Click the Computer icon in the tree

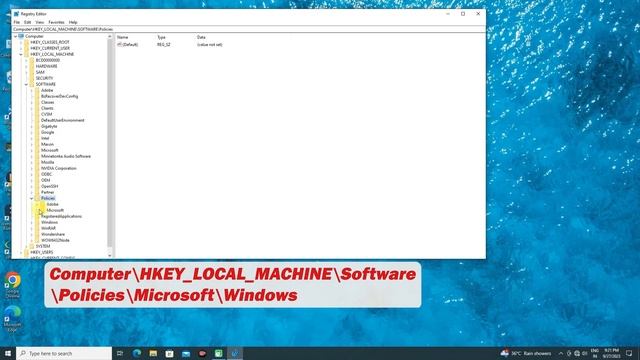[21, 36]
